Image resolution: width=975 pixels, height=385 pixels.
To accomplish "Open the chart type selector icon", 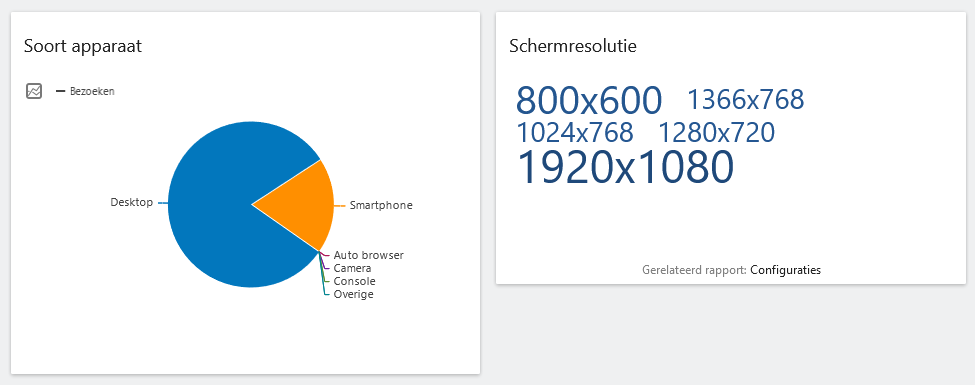I will [x=34, y=91].
